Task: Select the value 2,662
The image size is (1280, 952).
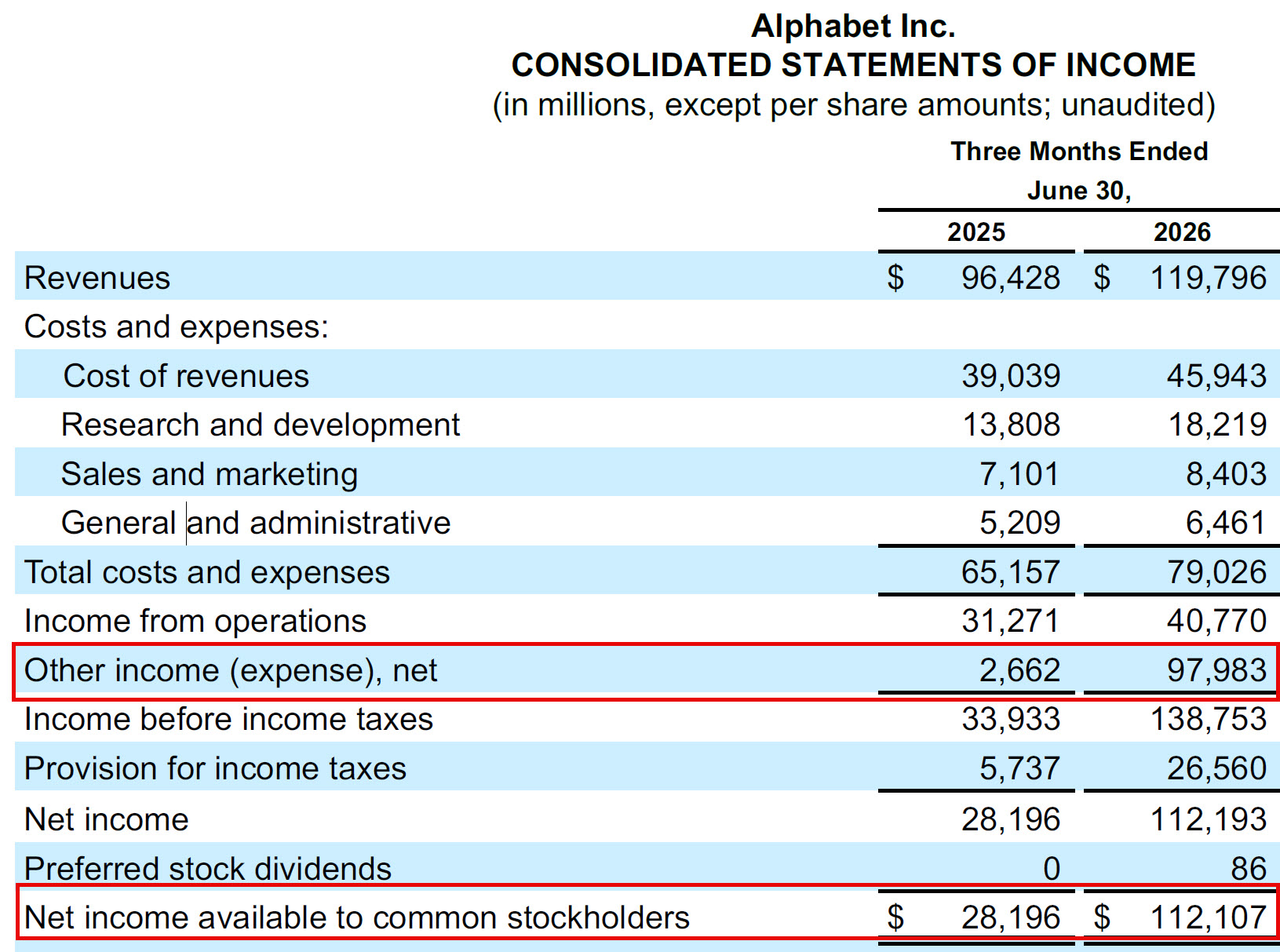Action: 1019,670
